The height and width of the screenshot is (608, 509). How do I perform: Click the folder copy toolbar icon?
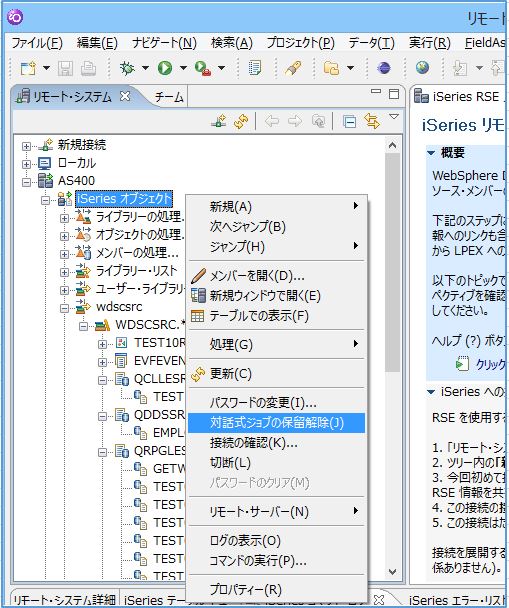click(x=331, y=68)
